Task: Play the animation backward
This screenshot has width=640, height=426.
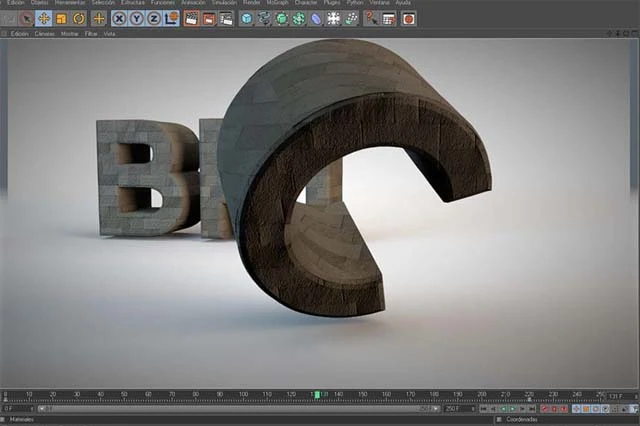Action: coord(503,408)
